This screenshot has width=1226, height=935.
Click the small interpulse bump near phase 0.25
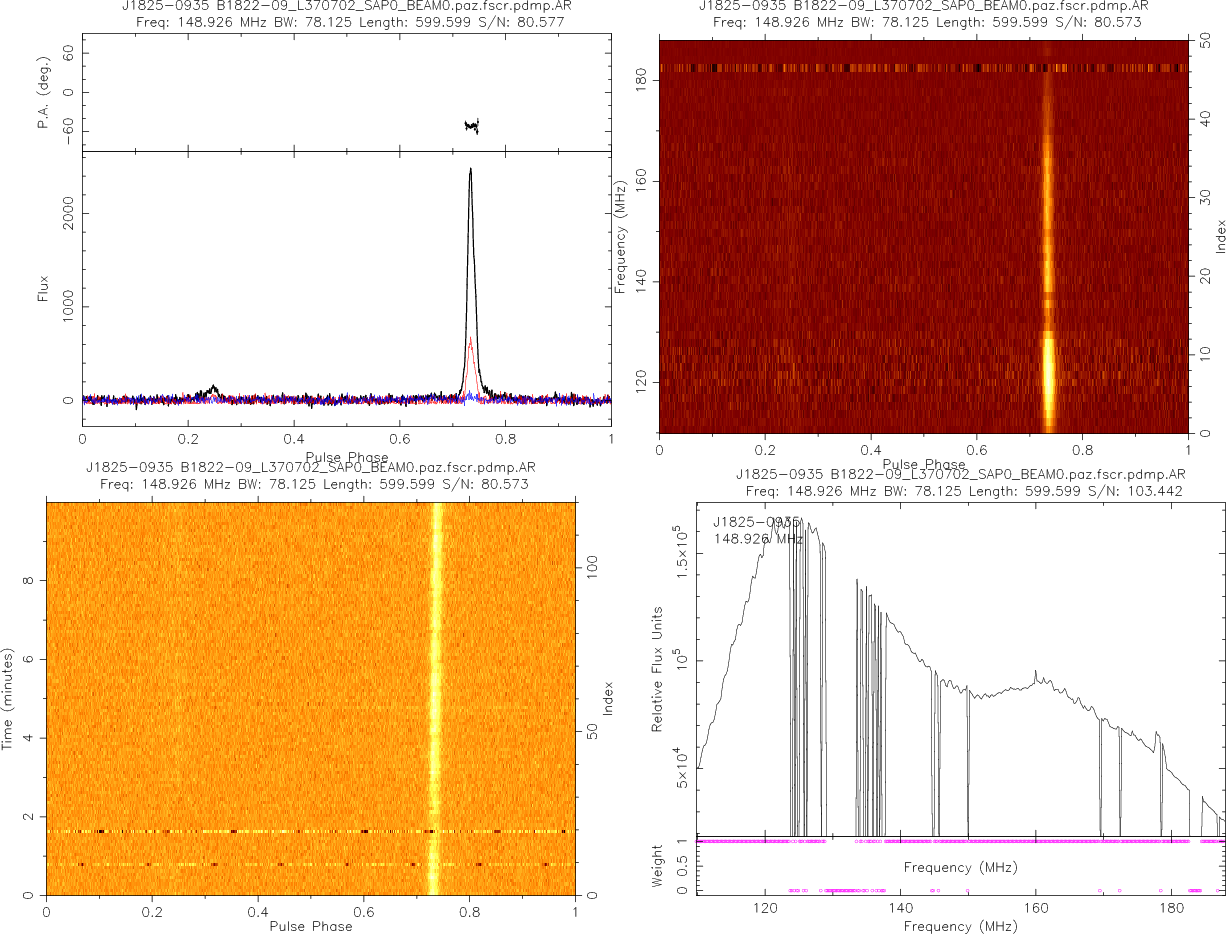tap(213, 388)
